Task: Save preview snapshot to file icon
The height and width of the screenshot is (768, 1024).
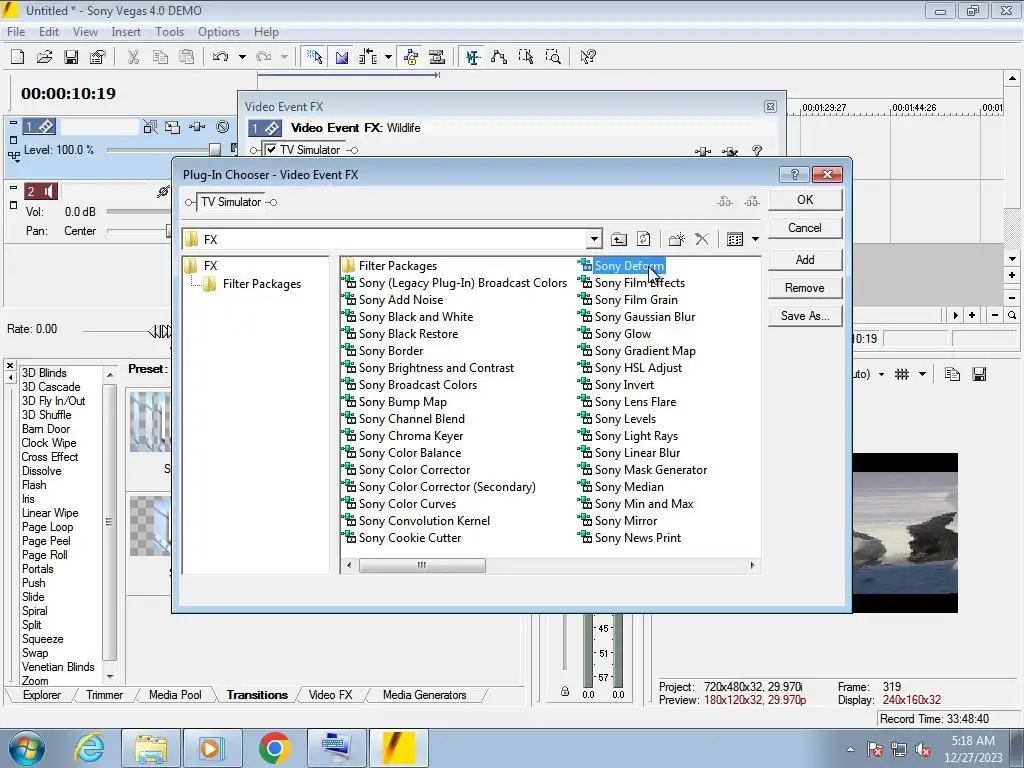Action: [x=979, y=374]
